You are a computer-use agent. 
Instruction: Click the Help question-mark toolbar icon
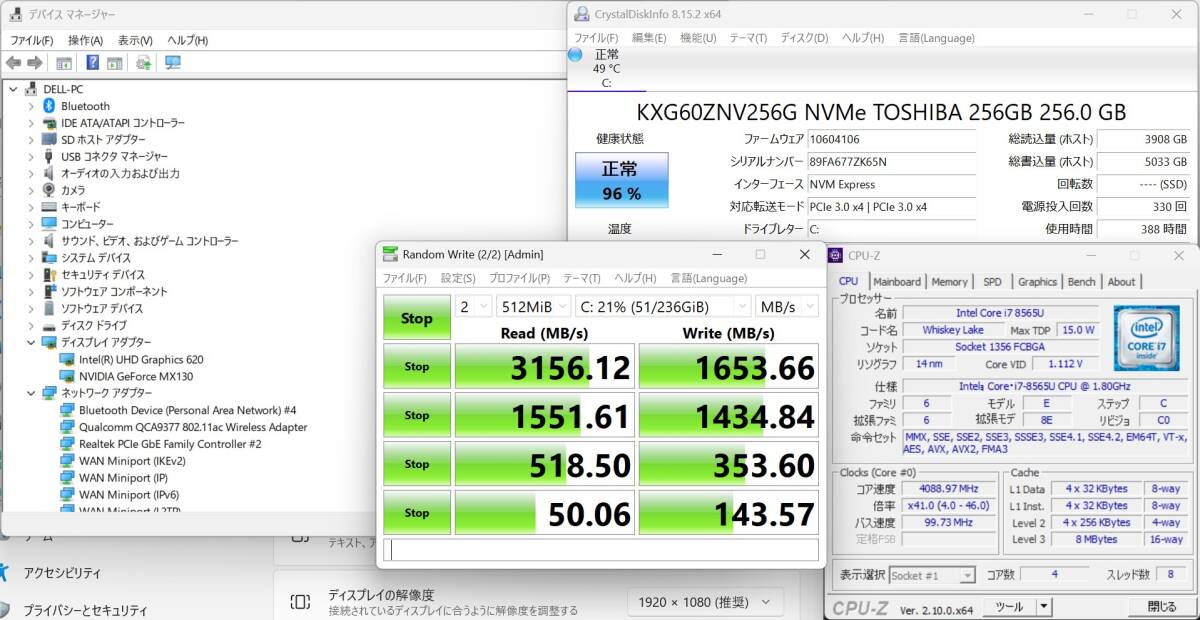click(x=92, y=63)
